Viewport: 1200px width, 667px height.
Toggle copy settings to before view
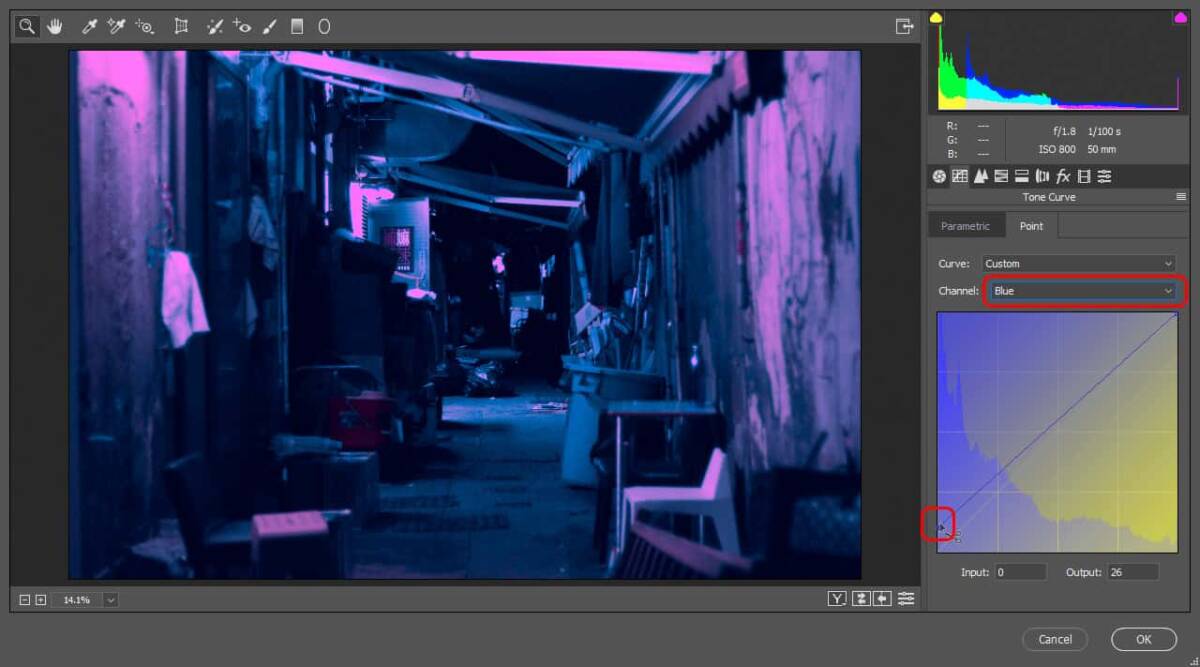point(882,598)
